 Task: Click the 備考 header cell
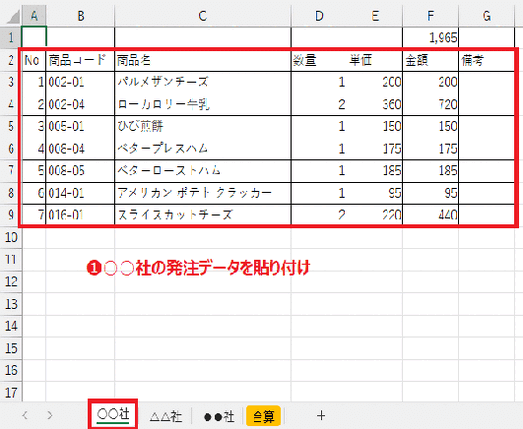487,60
